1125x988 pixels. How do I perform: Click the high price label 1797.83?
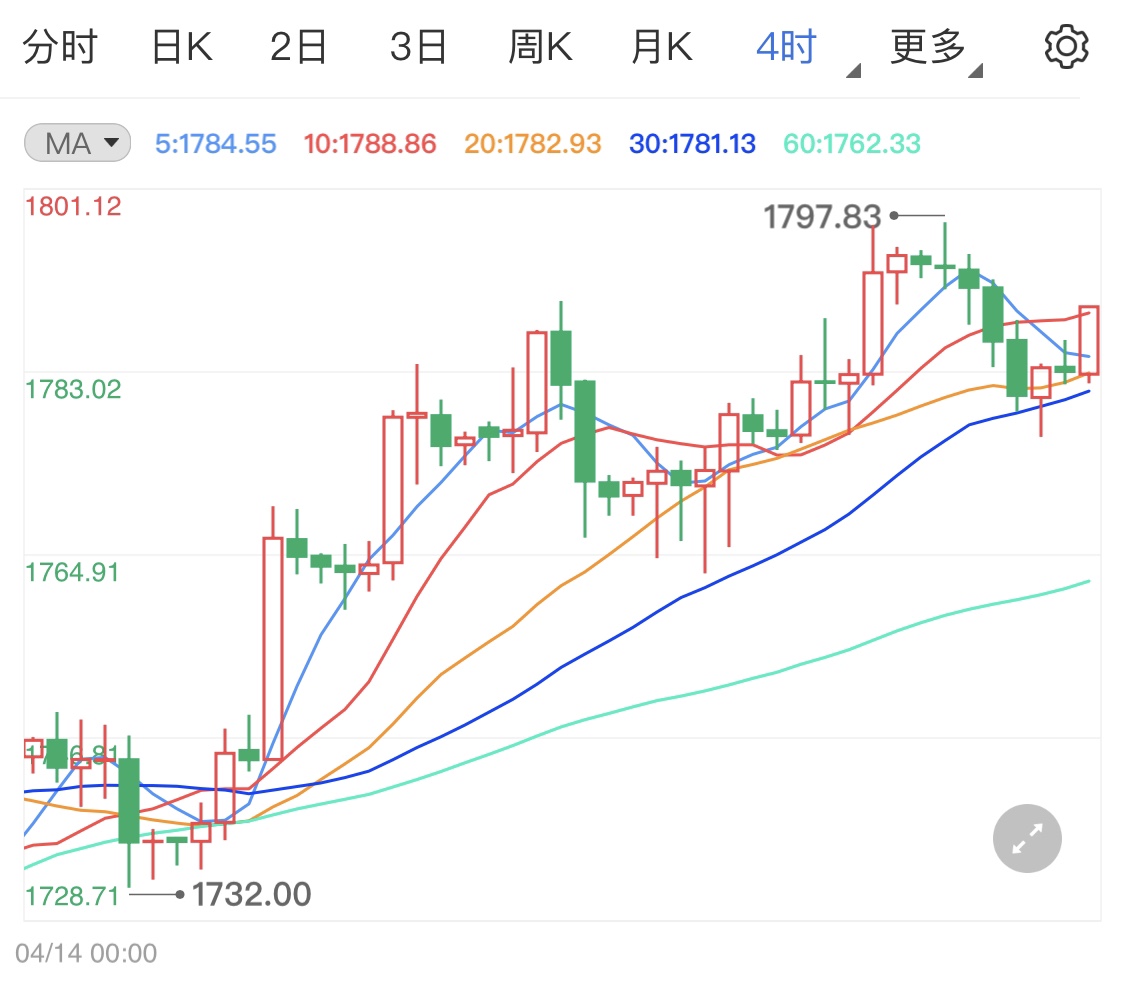click(x=822, y=217)
